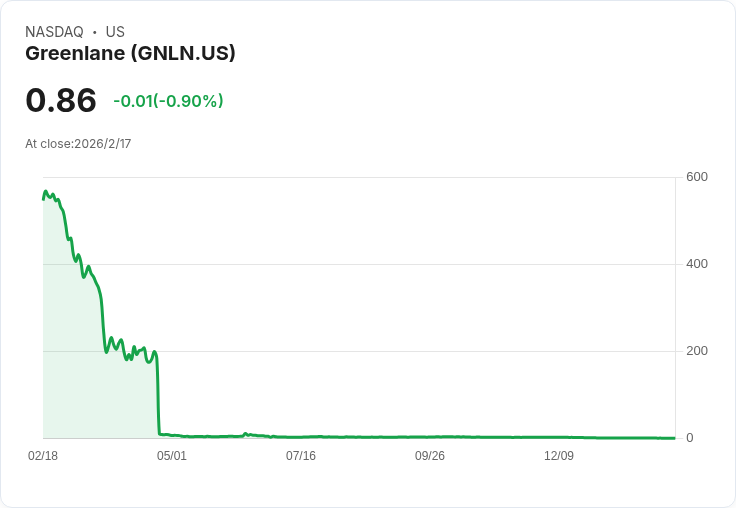This screenshot has width=736, height=508.
Task: Click the US market label
Action: pyautogui.click(x=115, y=32)
